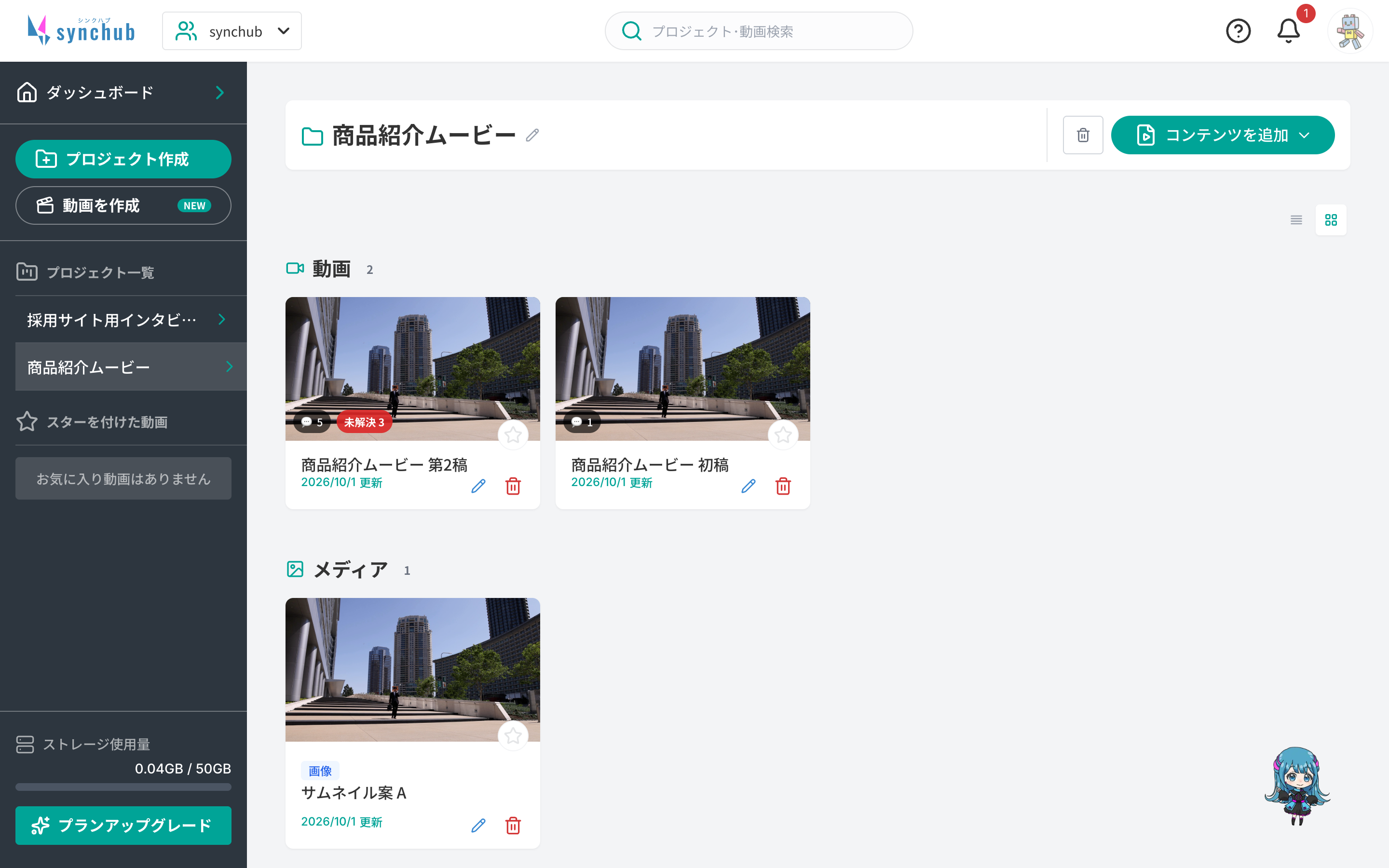Delete 商品紹介ムービー 第2稿 with trash icon

(x=513, y=486)
